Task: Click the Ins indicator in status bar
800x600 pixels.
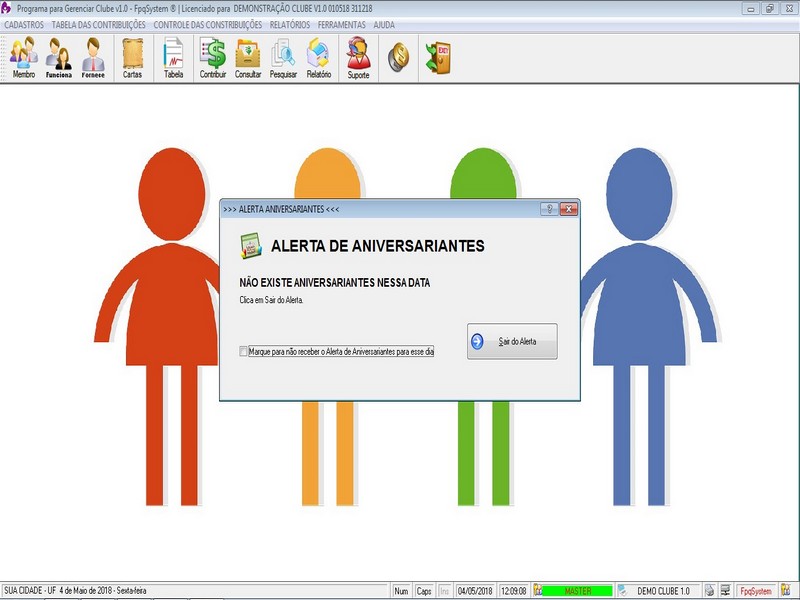Action: pos(444,591)
